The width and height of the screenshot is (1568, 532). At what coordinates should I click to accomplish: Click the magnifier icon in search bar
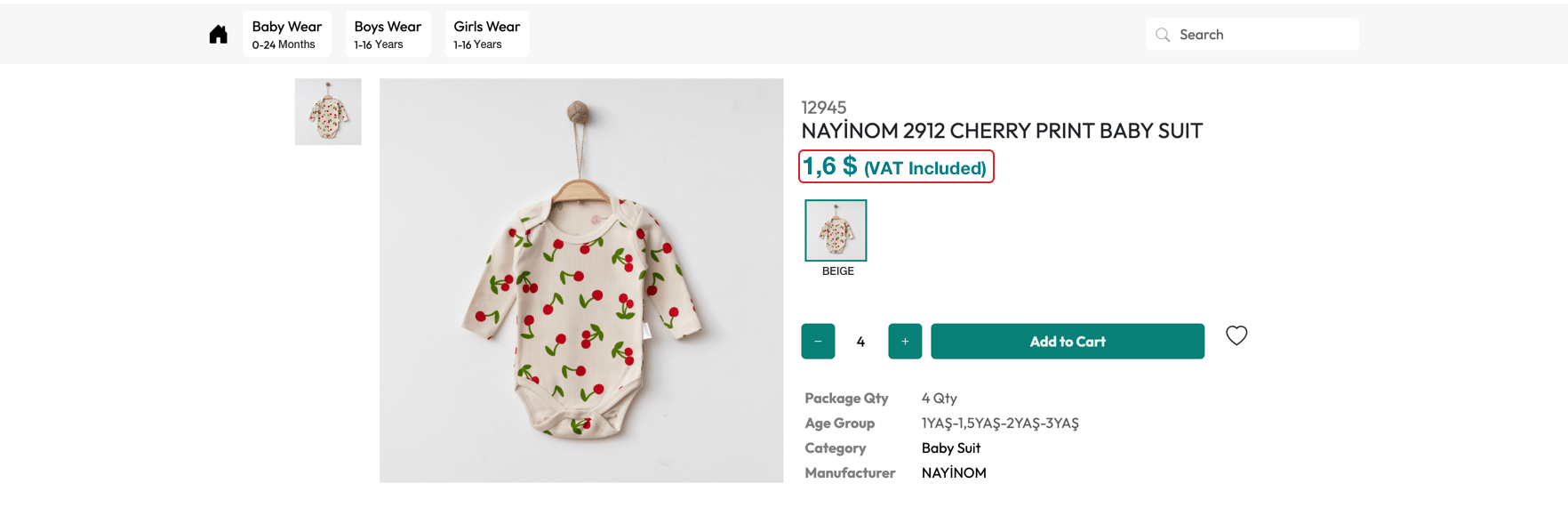pos(1163,35)
